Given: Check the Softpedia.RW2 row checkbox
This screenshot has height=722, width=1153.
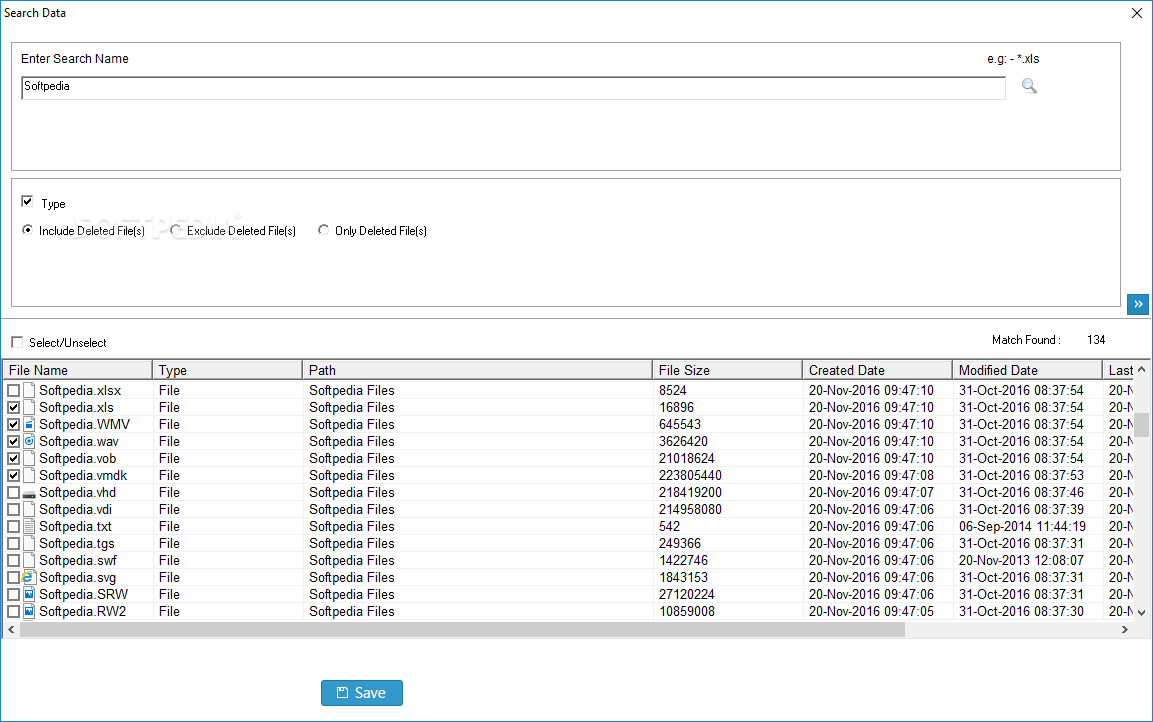Looking at the screenshot, I should (13, 611).
